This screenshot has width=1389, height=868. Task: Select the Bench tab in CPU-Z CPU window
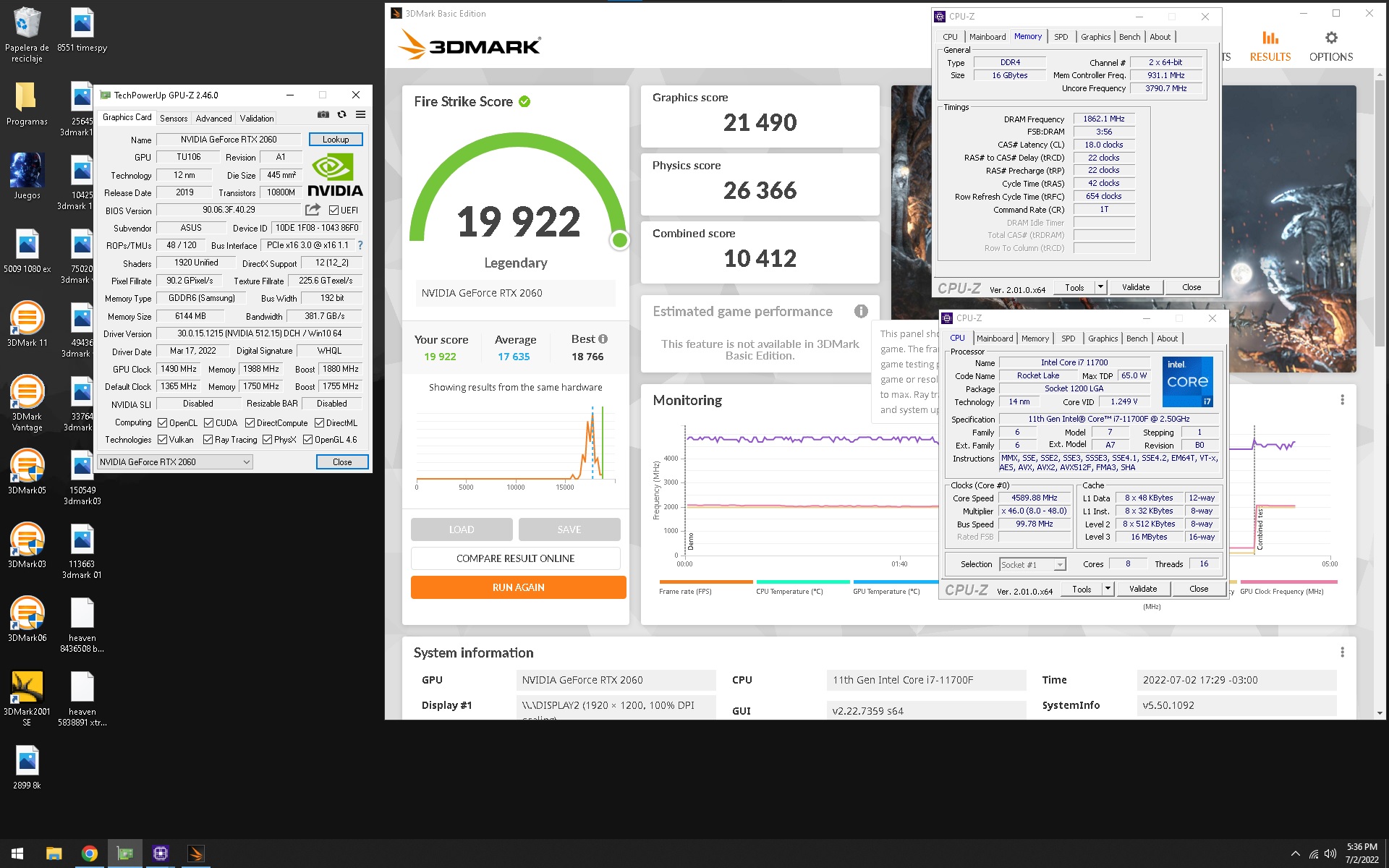pyautogui.click(x=1137, y=339)
